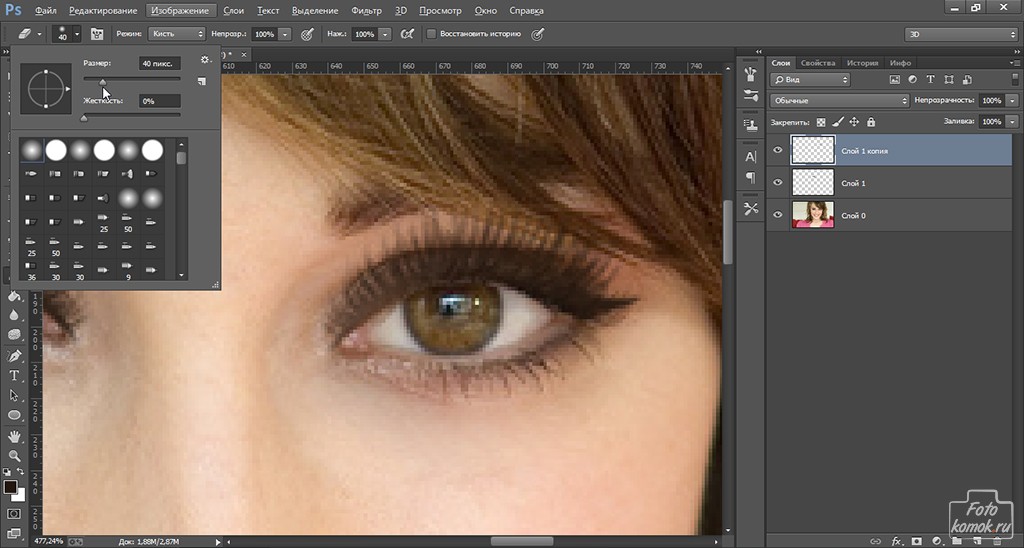Open the 'Фильтр' menu
This screenshot has width=1024, height=548.
pos(366,10)
